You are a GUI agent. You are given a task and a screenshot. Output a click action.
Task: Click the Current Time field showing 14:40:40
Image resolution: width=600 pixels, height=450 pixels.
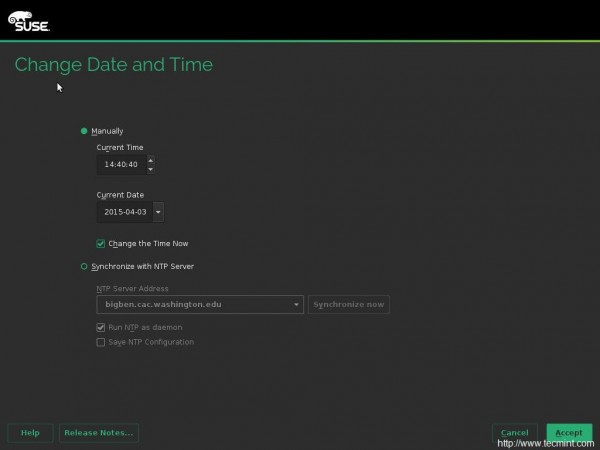tap(121, 165)
